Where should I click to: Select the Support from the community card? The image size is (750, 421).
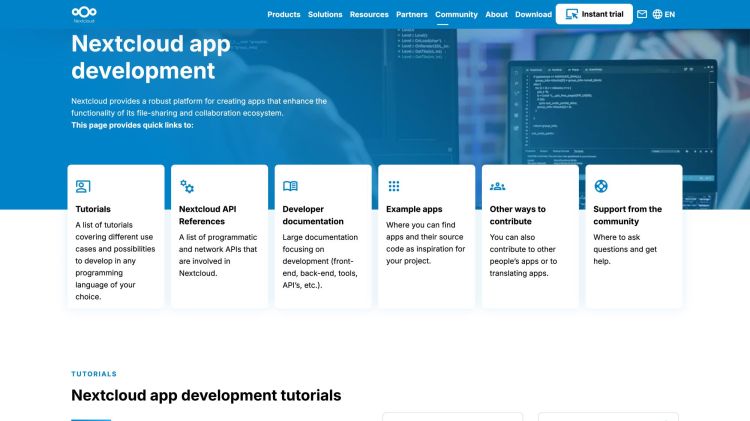[634, 236]
